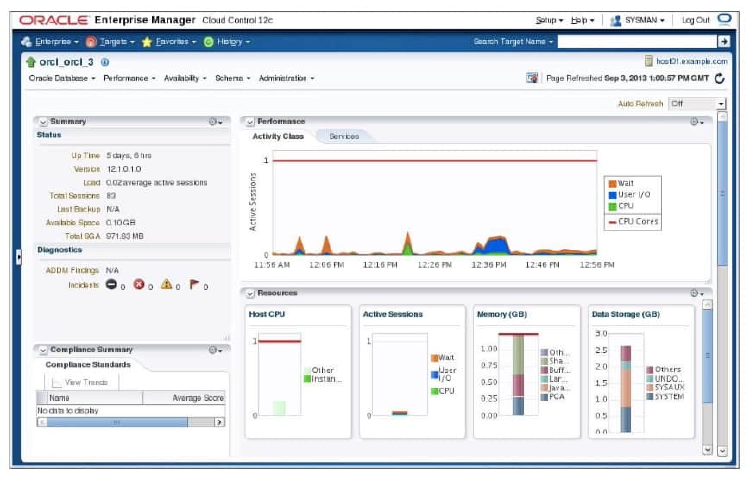The image size is (750, 480).
Task: Open the Auto Refresh dropdown
Action: [x=697, y=103]
